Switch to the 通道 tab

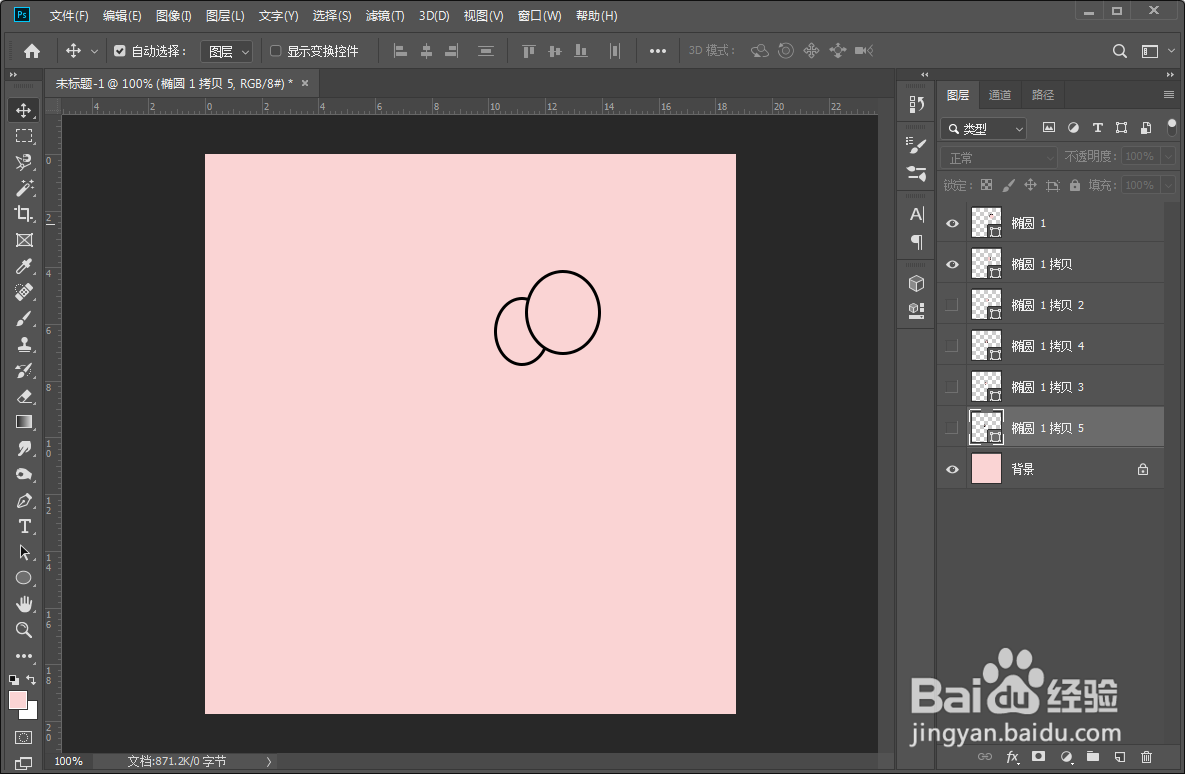coord(1000,94)
